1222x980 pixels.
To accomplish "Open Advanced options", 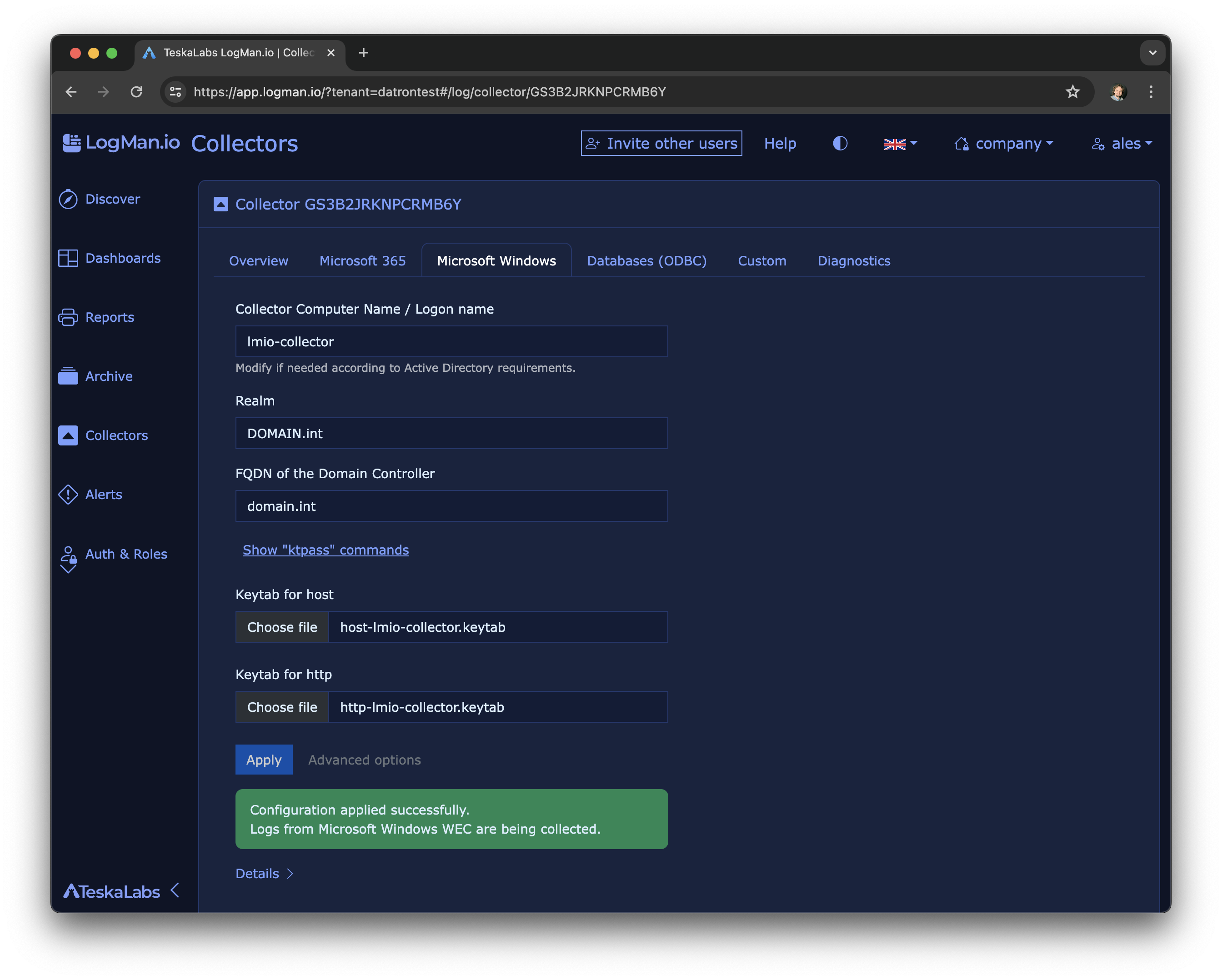I will 365,760.
